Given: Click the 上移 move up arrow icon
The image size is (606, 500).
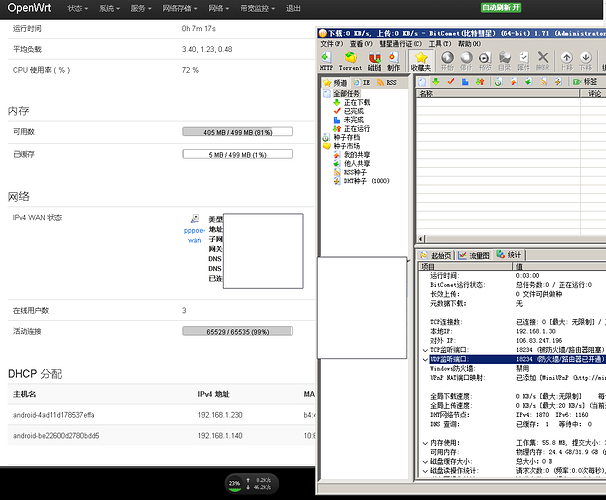Looking at the screenshot, I should (567, 61).
